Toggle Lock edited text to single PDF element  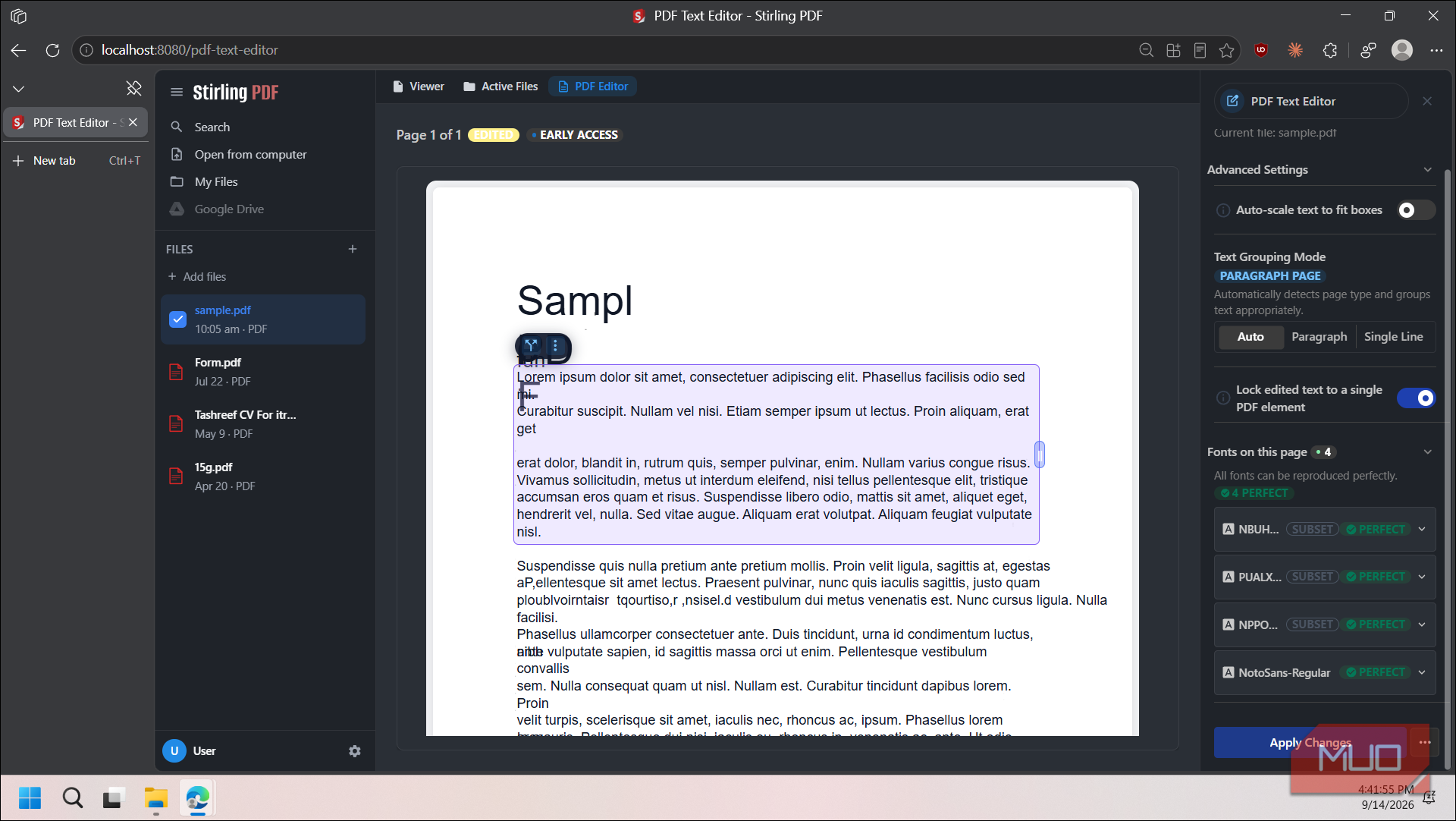1416,398
